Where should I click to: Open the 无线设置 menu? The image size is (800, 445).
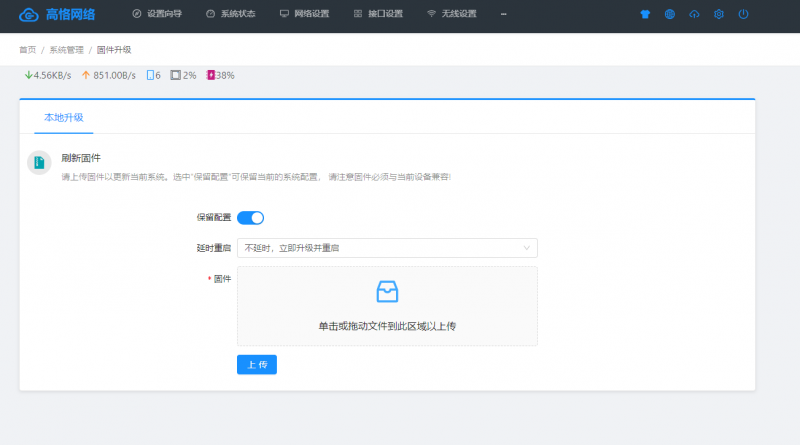pyautogui.click(x=451, y=15)
